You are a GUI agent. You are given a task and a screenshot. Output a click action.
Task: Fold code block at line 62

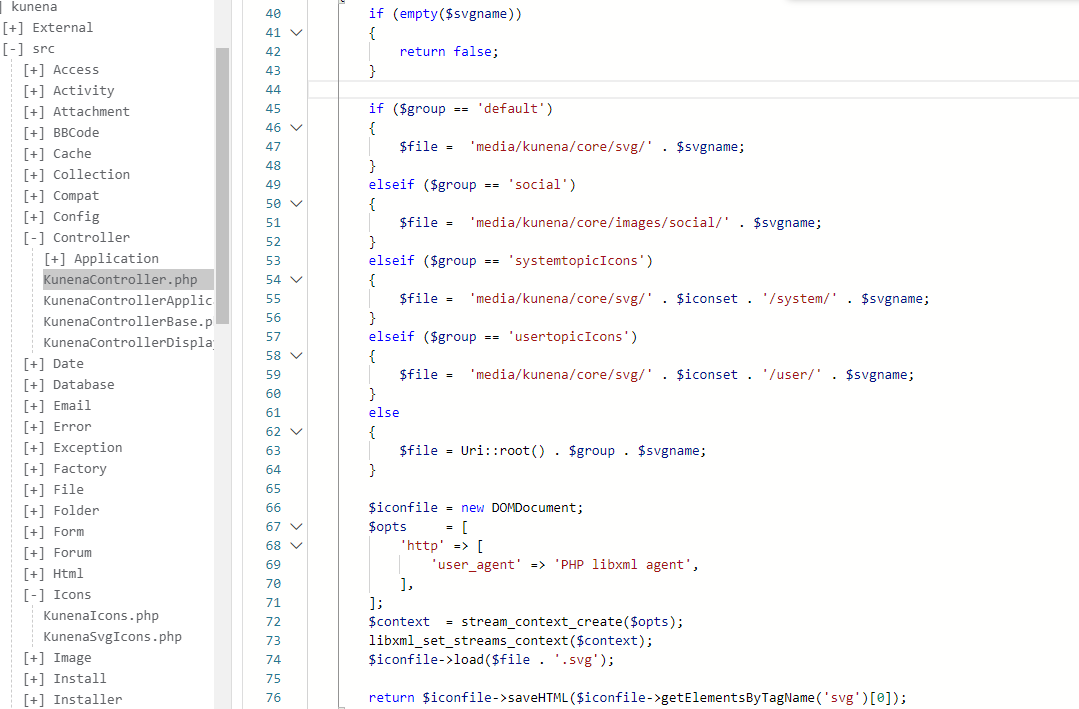297,432
